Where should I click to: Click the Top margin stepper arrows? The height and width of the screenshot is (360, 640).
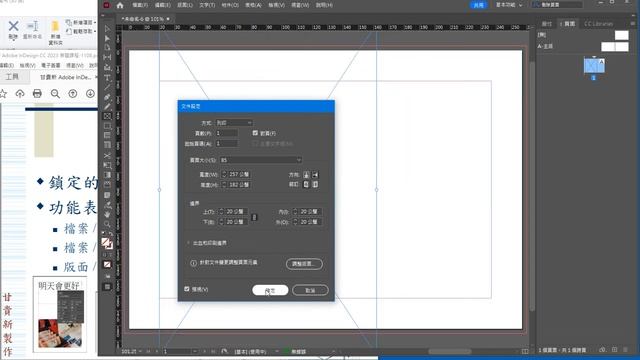click(x=221, y=211)
